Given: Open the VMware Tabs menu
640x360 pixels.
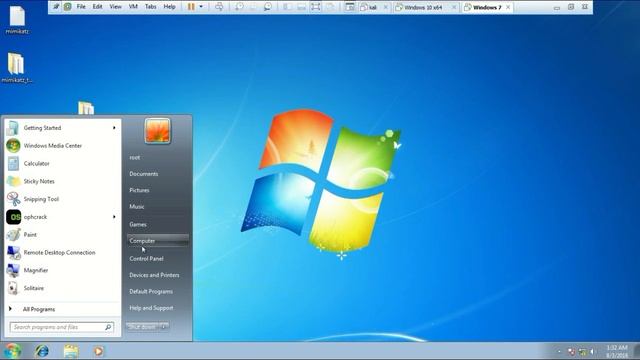Looking at the screenshot, I should coord(151,7).
